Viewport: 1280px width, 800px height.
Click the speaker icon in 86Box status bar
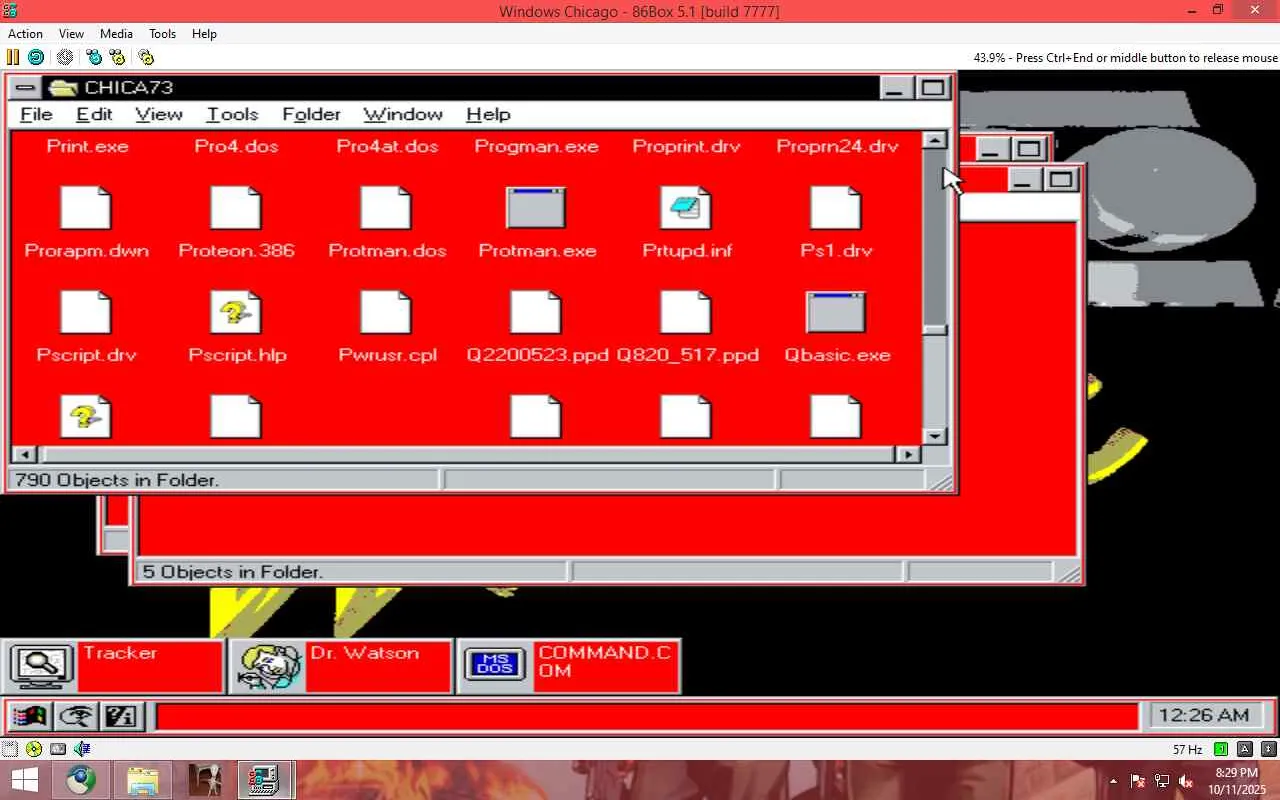82,748
